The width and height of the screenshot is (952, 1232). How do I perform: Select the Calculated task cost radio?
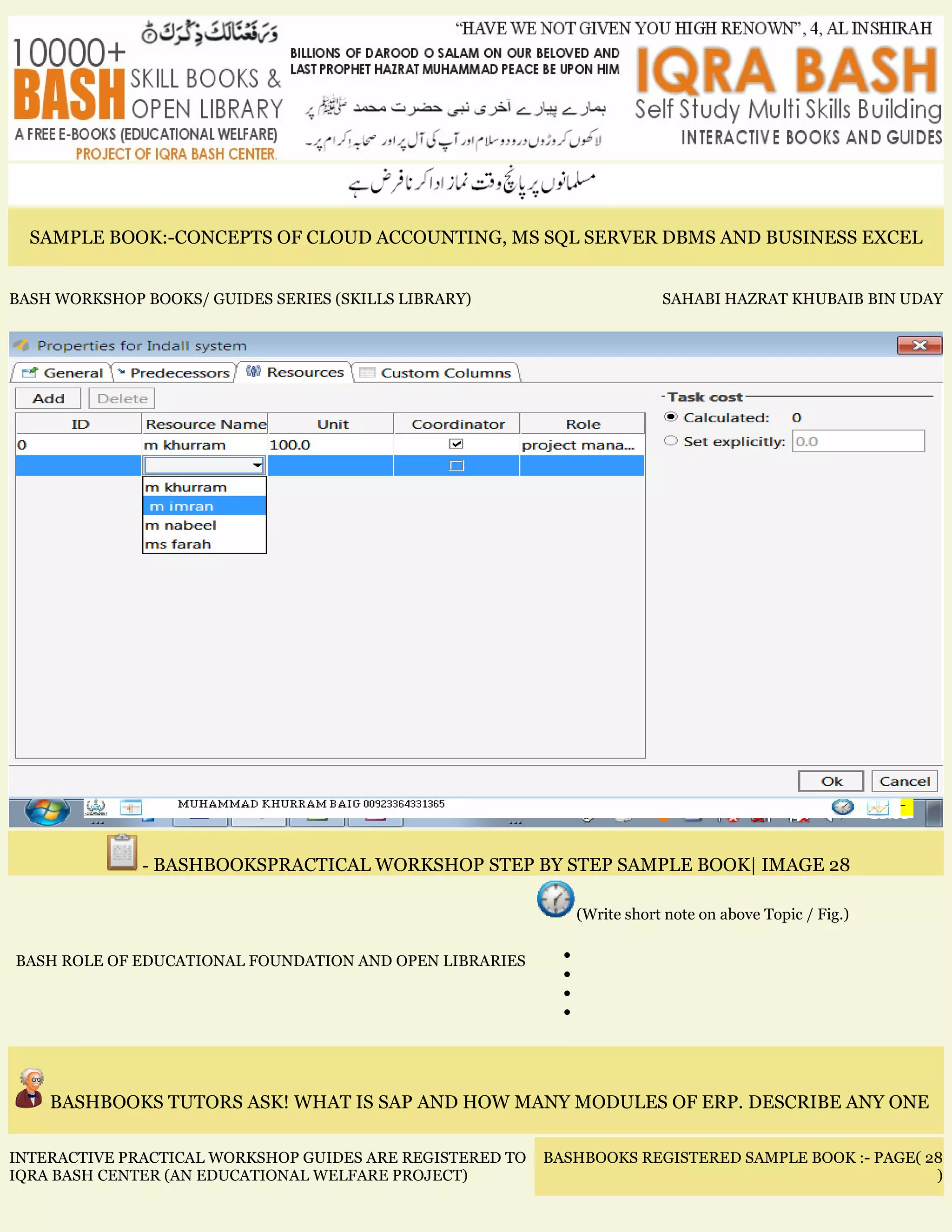tap(671, 417)
